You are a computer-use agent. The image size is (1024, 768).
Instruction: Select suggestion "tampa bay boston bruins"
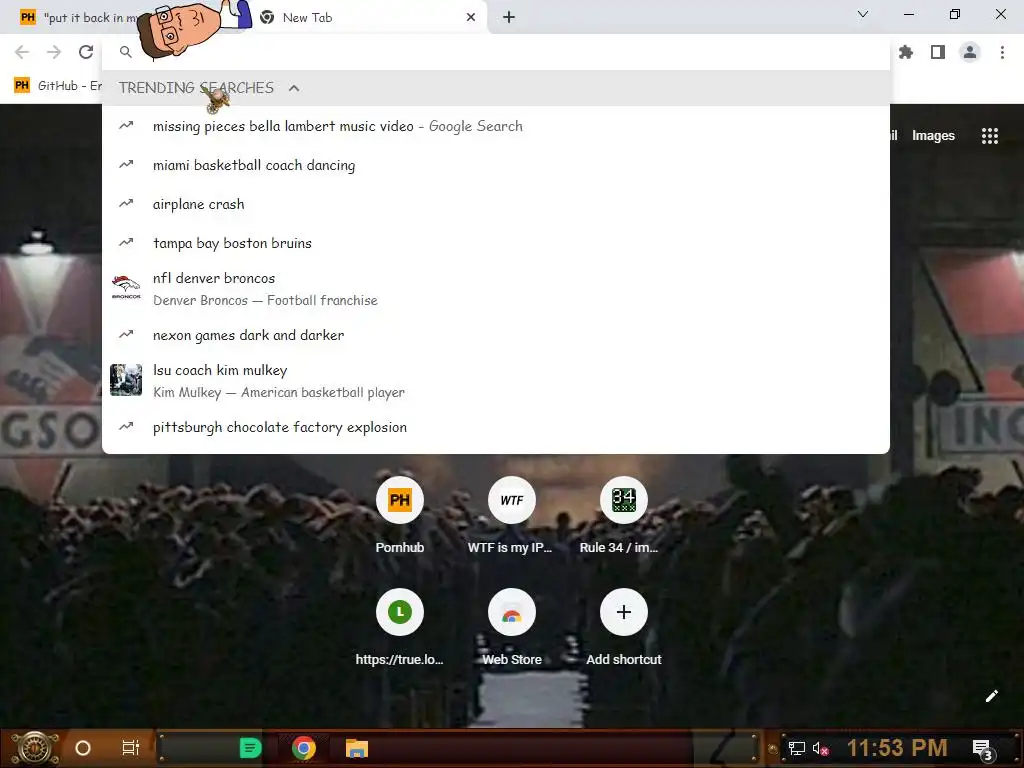[496, 243]
